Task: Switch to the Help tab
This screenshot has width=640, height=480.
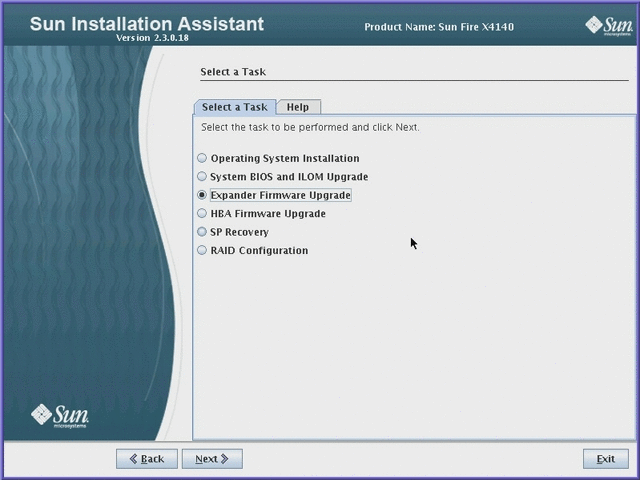Action: (298, 107)
